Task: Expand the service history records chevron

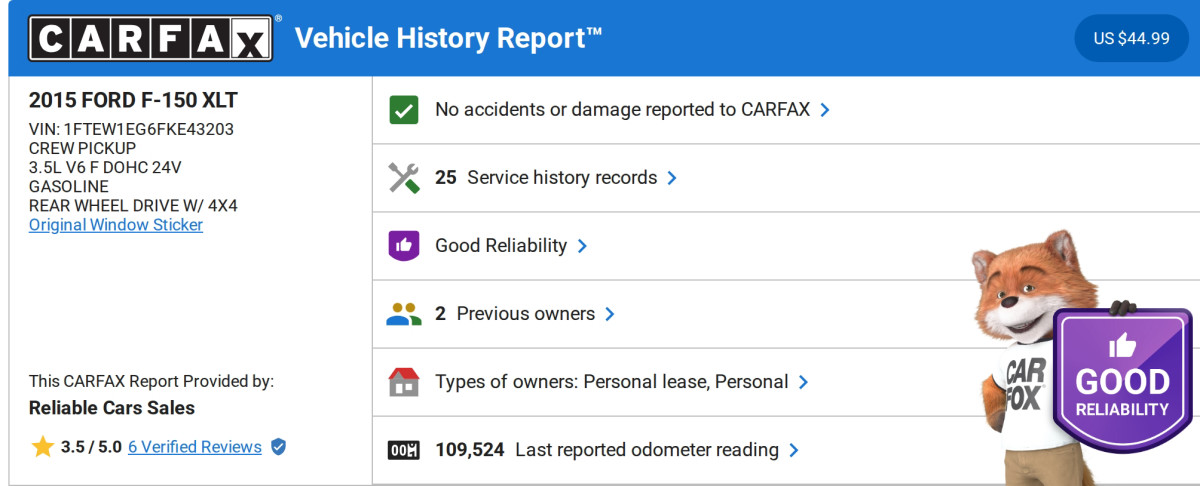Action: click(672, 178)
